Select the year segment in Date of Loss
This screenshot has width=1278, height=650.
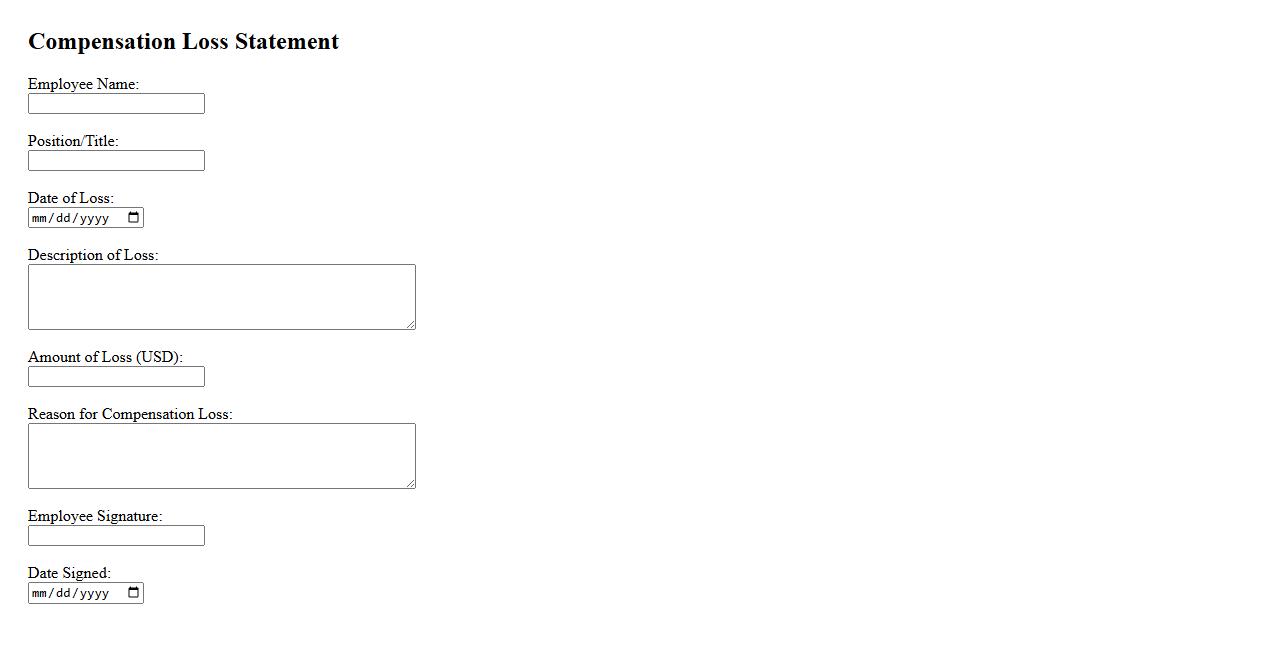[x=94, y=218]
